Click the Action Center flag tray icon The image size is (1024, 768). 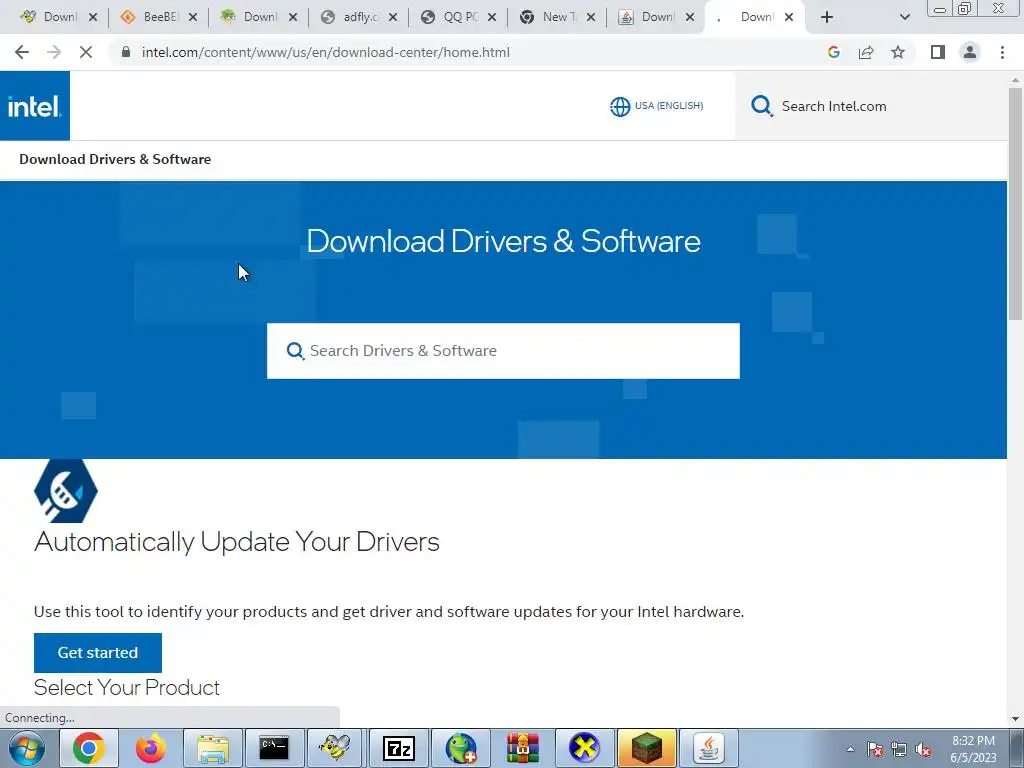point(875,749)
